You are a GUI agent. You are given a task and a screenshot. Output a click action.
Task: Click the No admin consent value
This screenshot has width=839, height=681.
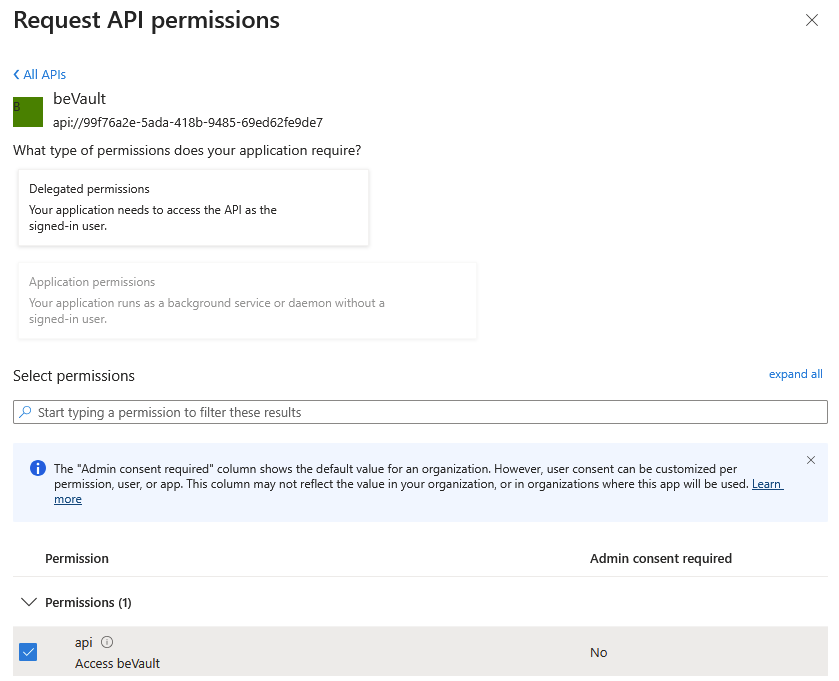599,652
